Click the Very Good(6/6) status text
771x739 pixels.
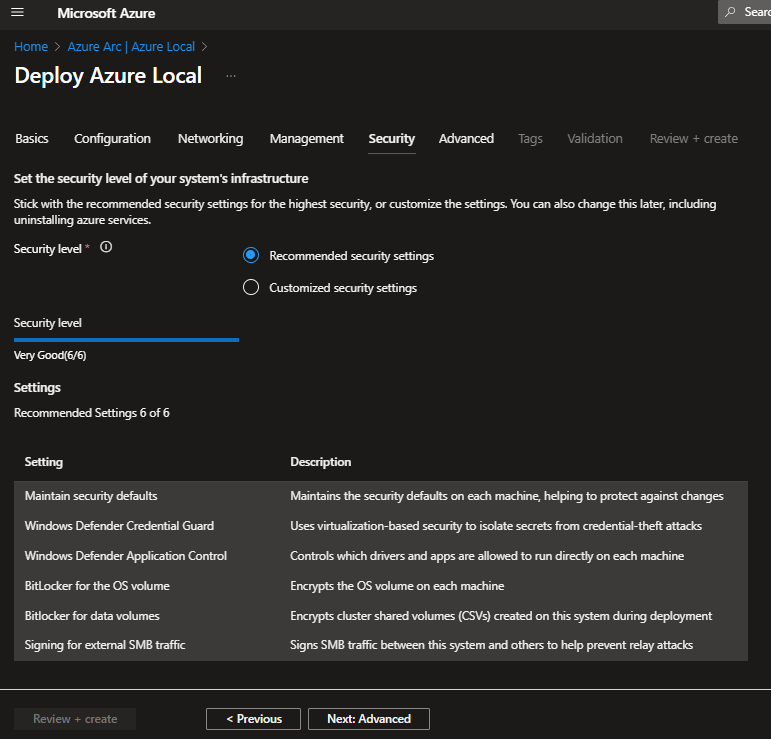pos(50,355)
